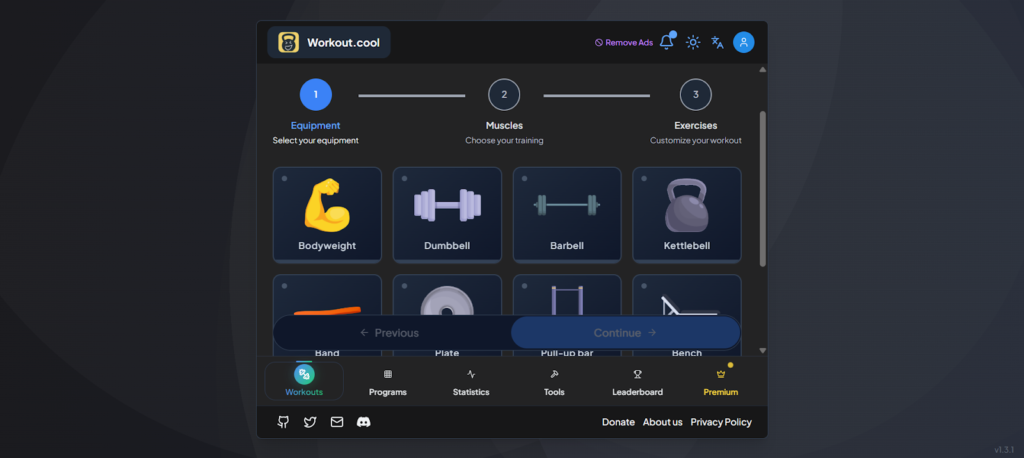Click the notification bell icon

[667, 42]
